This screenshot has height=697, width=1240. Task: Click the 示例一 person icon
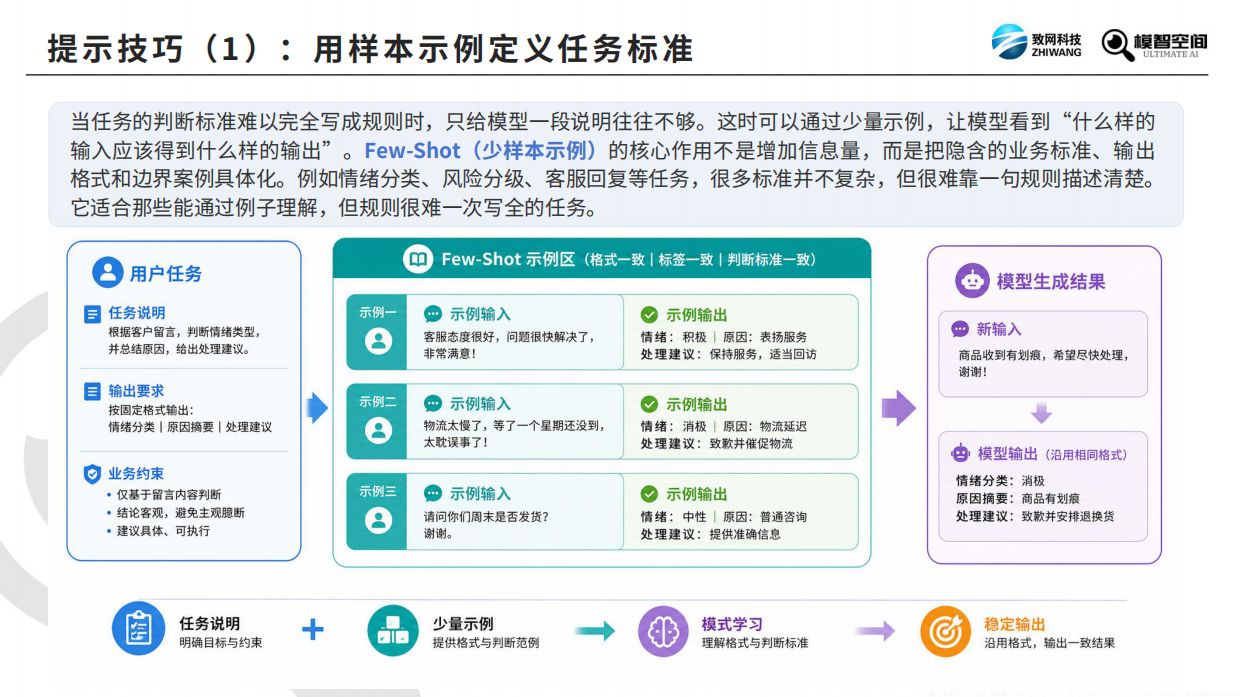point(378,341)
